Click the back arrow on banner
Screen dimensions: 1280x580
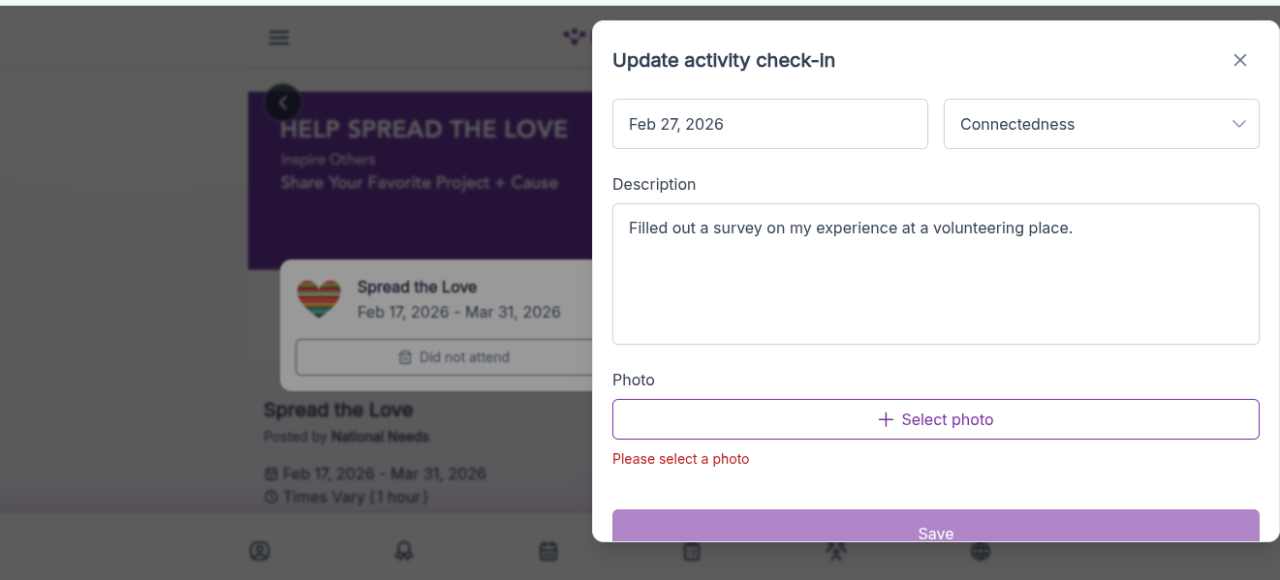pos(283,102)
